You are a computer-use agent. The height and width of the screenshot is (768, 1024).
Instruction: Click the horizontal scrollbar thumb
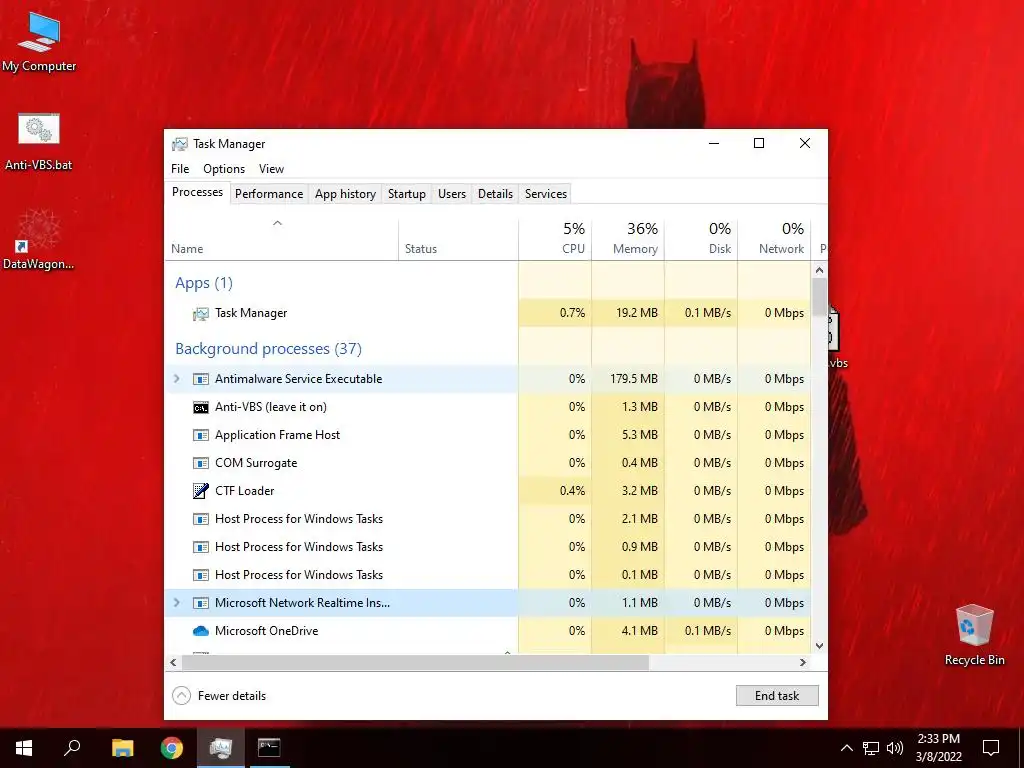[415, 662]
